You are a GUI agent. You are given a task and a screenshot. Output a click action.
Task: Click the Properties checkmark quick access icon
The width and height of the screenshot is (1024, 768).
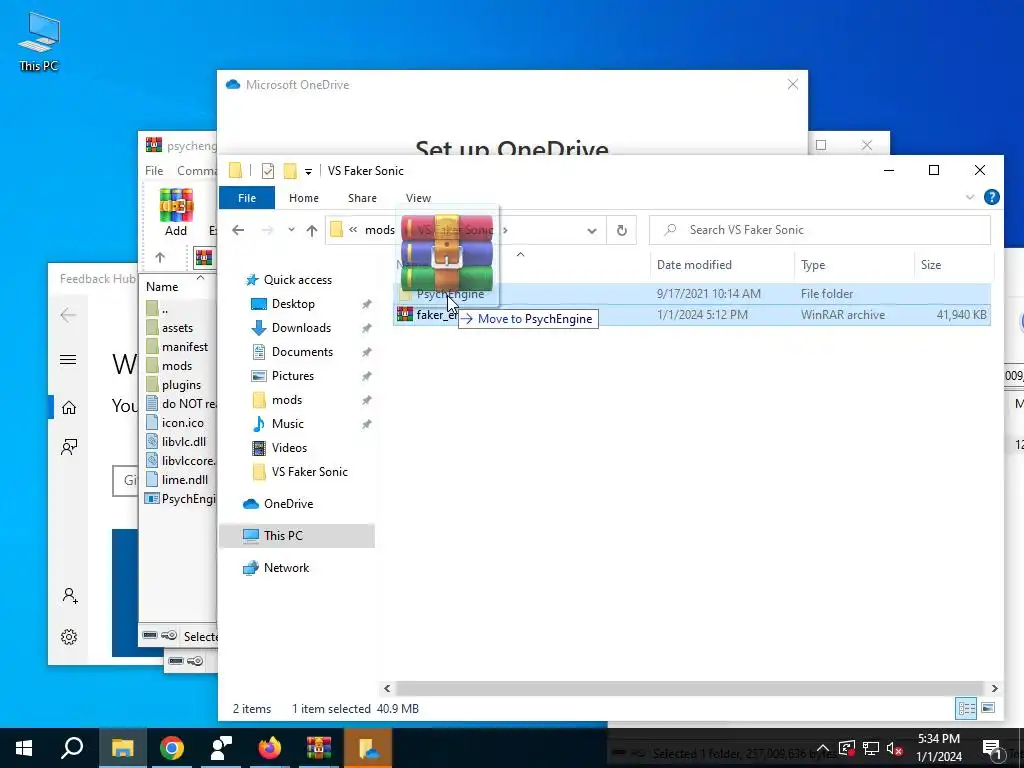(268, 171)
